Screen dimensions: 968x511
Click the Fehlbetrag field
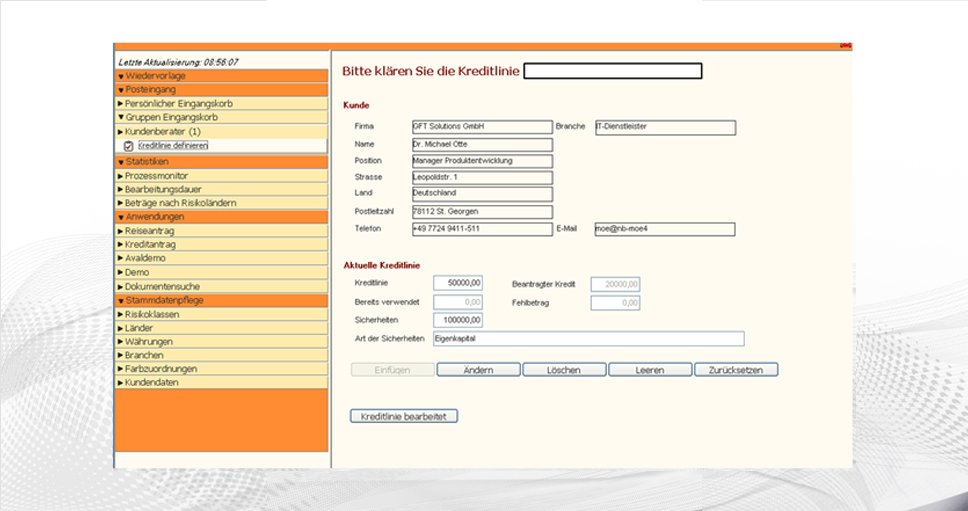point(615,303)
